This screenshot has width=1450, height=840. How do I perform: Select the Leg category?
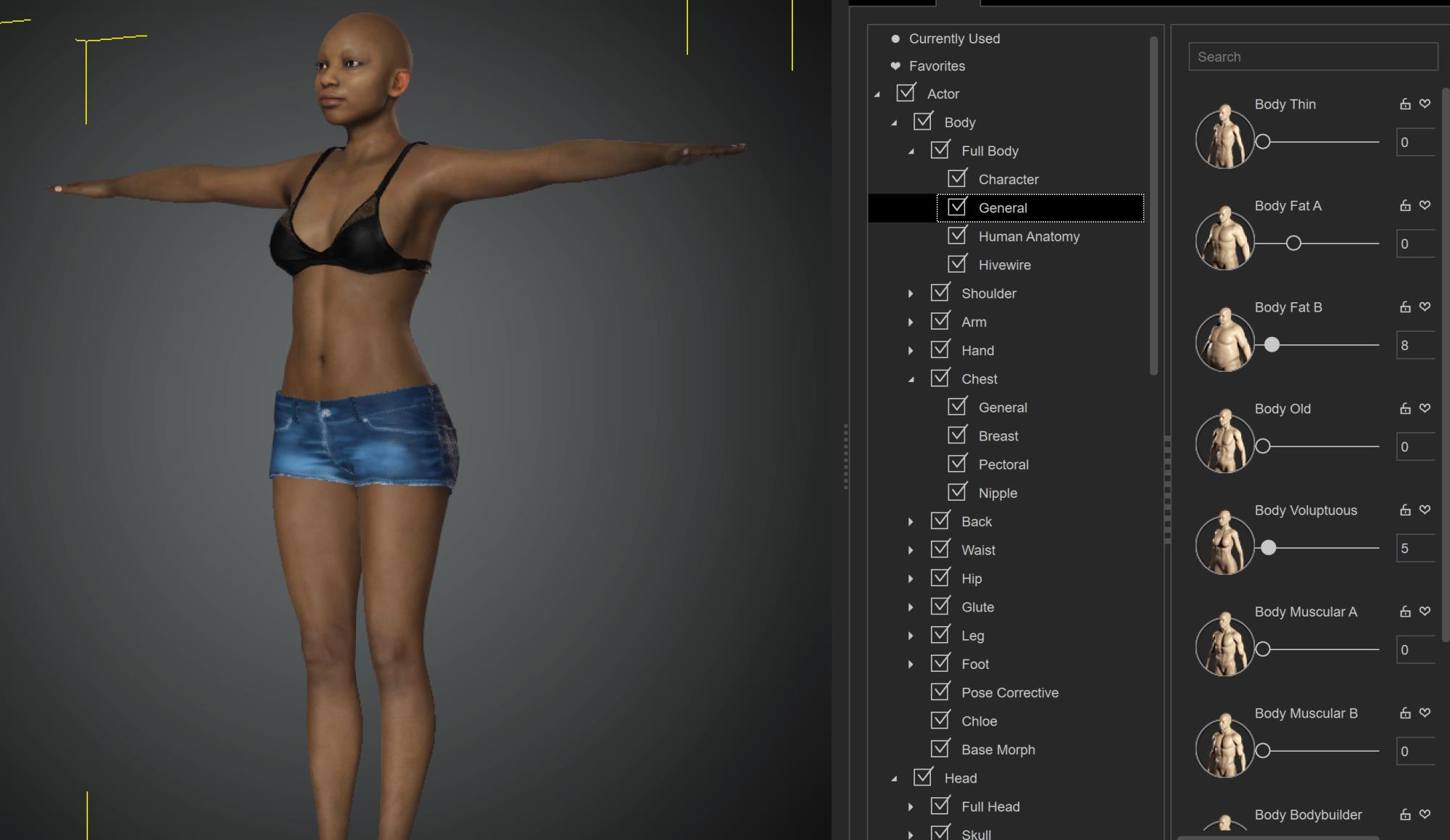(972, 636)
